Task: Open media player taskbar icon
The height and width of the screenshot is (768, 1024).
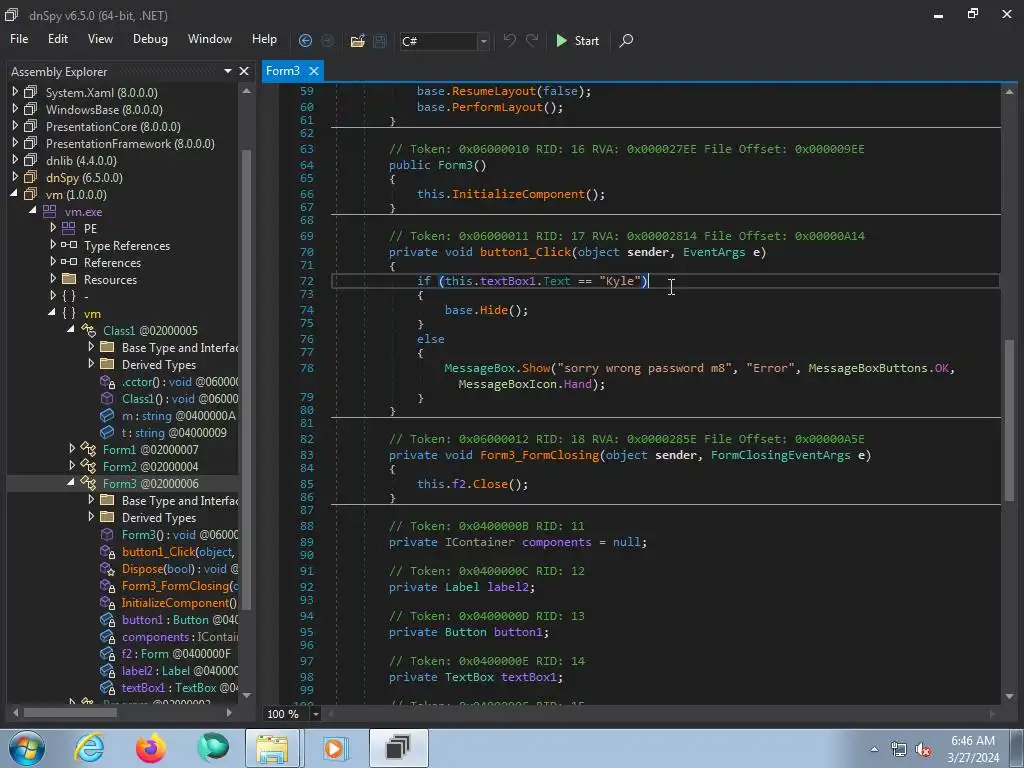Action: point(334,748)
